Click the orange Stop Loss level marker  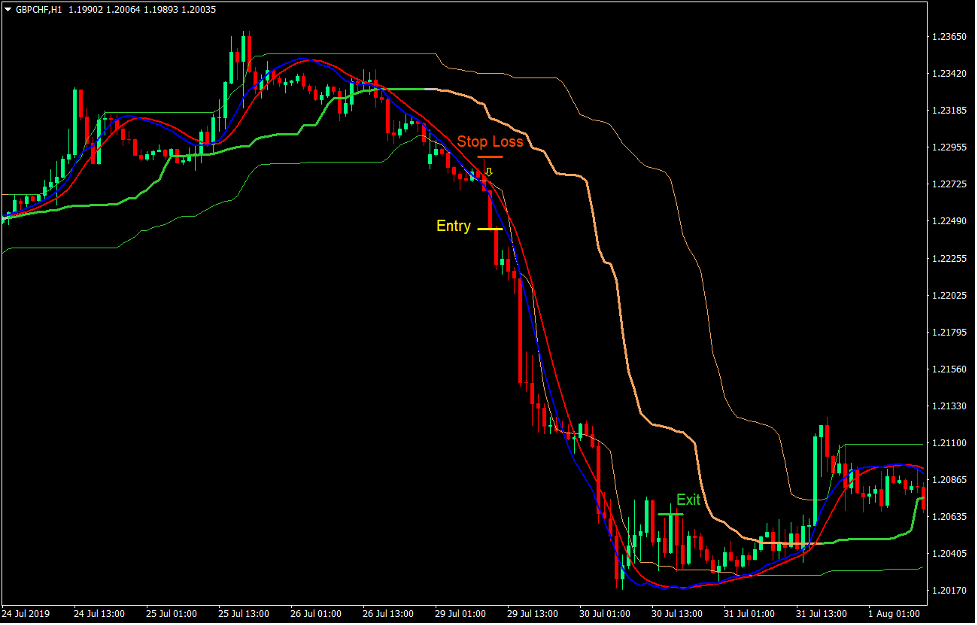(x=490, y=156)
